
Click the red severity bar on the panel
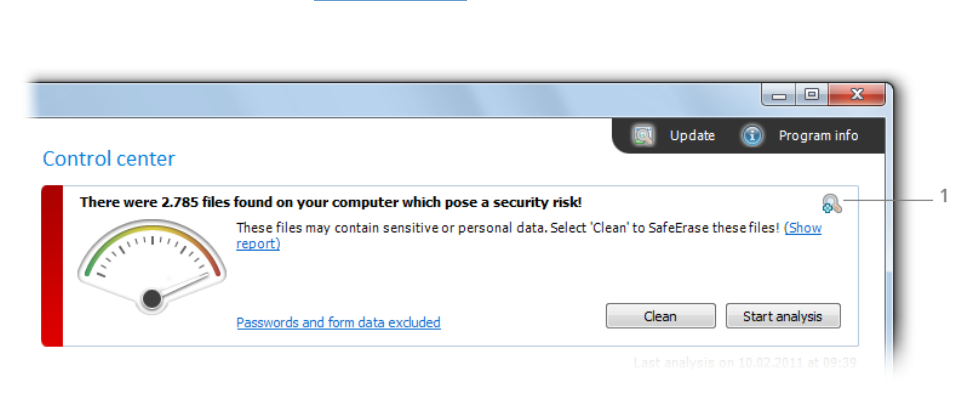coord(52,266)
